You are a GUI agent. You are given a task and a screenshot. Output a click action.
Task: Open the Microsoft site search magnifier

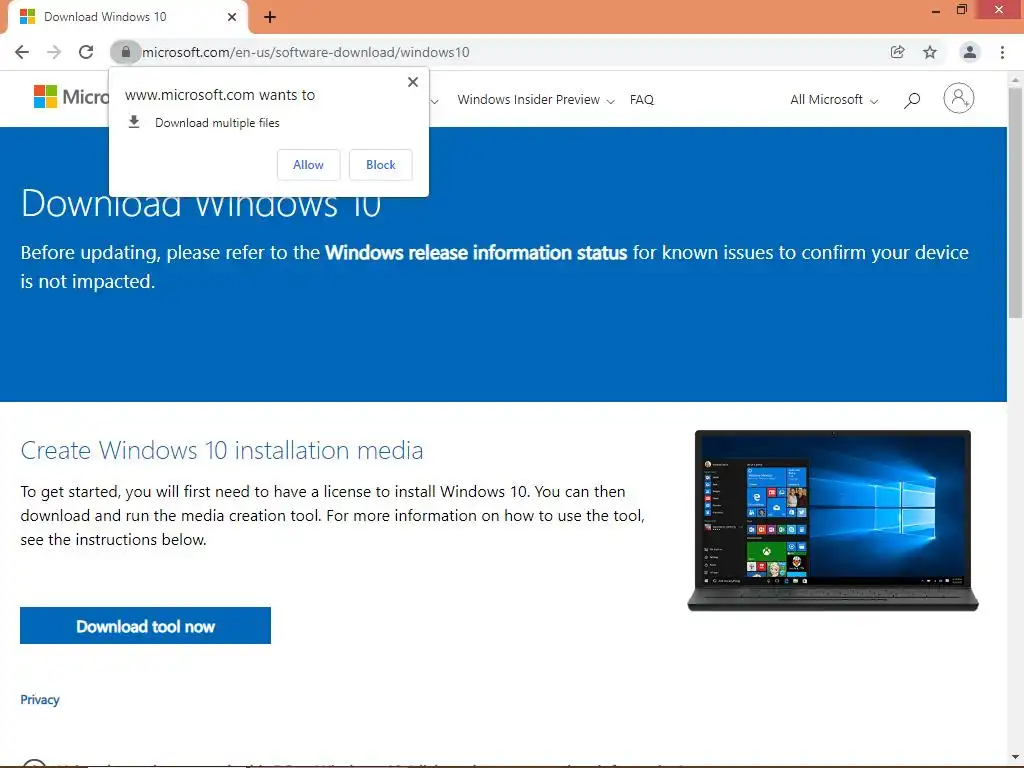click(x=912, y=100)
